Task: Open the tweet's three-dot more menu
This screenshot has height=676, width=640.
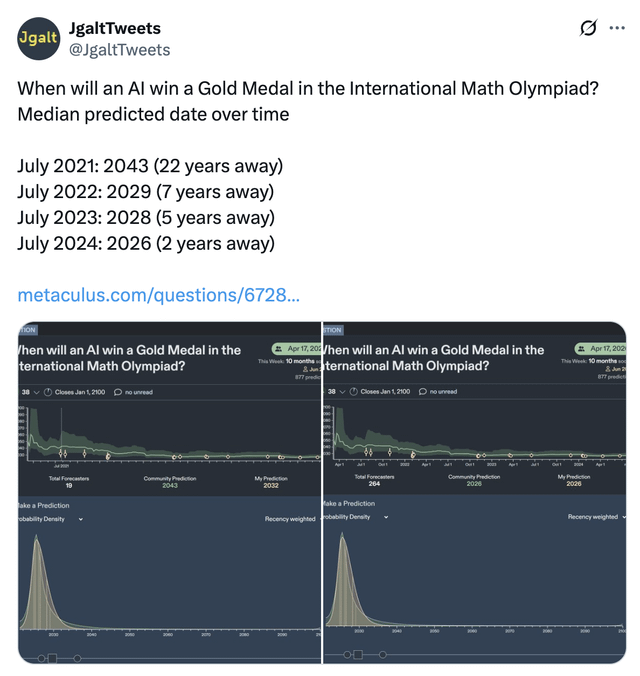Action: tap(617, 28)
